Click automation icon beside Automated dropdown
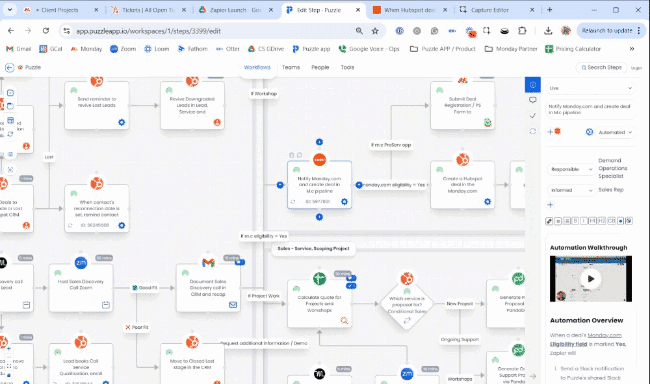 tap(589, 132)
